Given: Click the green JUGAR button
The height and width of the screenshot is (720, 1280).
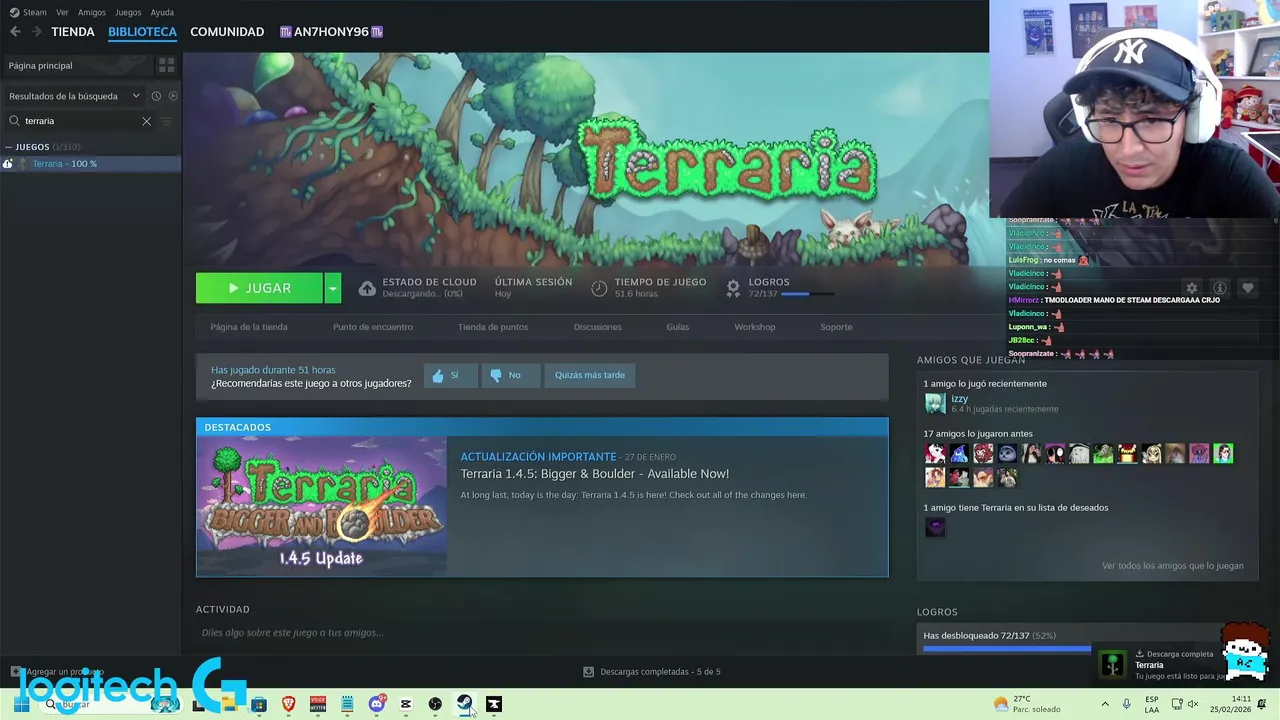Looking at the screenshot, I should point(259,288).
